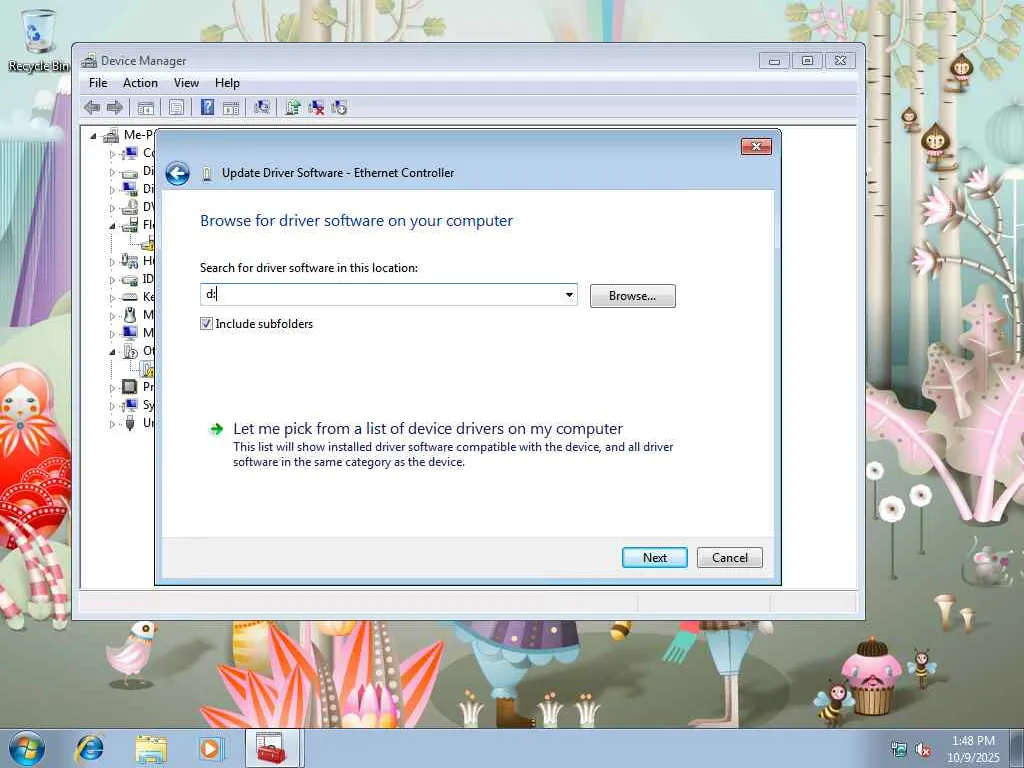Click the Back arrow in Device Manager toolbar

[93, 107]
